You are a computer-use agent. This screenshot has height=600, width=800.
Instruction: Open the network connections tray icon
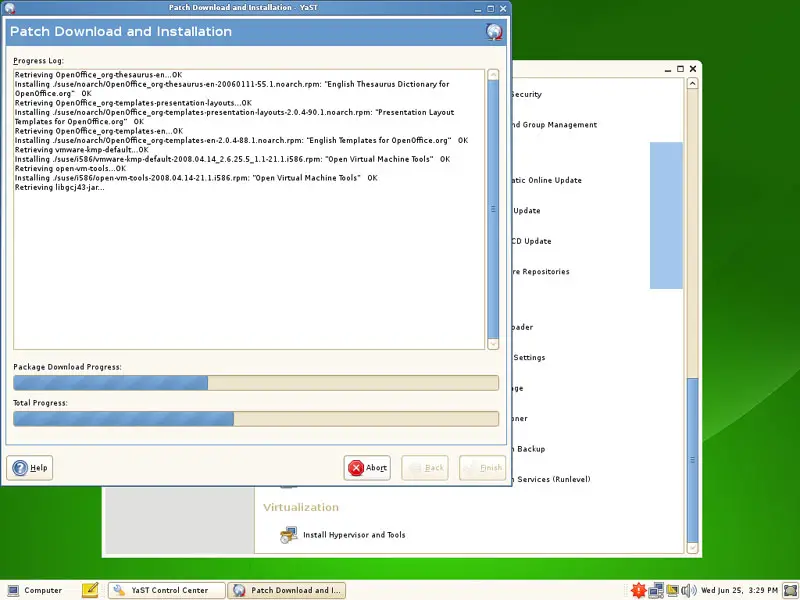[656, 590]
